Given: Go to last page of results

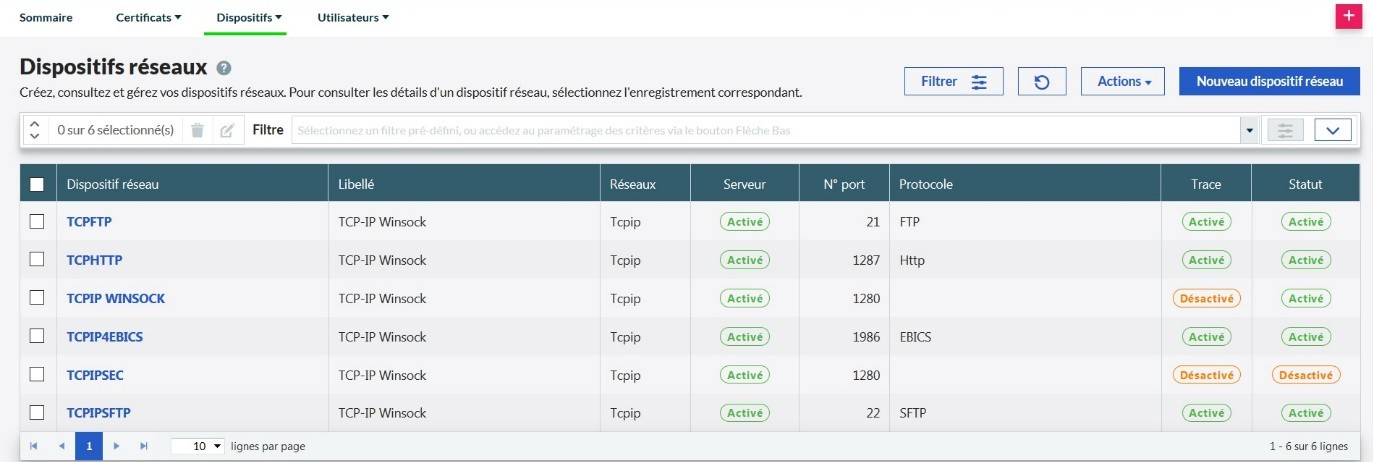Looking at the screenshot, I should [x=143, y=446].
